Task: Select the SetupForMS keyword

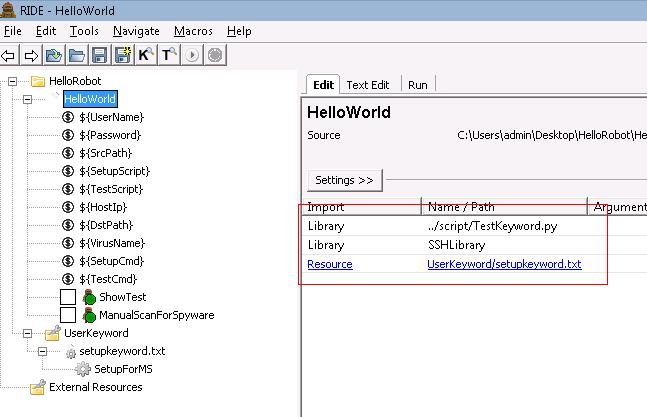Action: tap(123, 369)
